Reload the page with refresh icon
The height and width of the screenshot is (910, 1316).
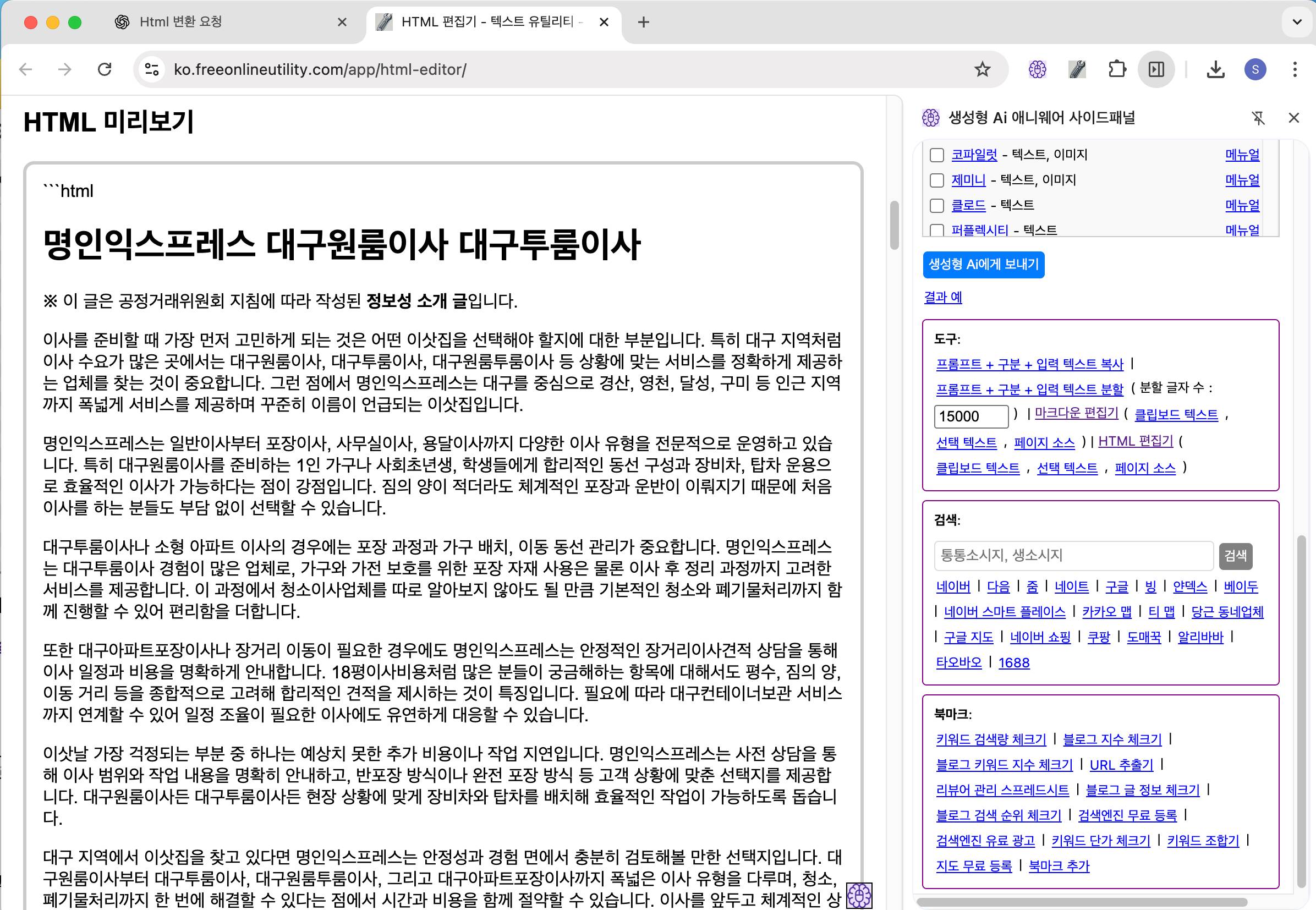[105, 69]
